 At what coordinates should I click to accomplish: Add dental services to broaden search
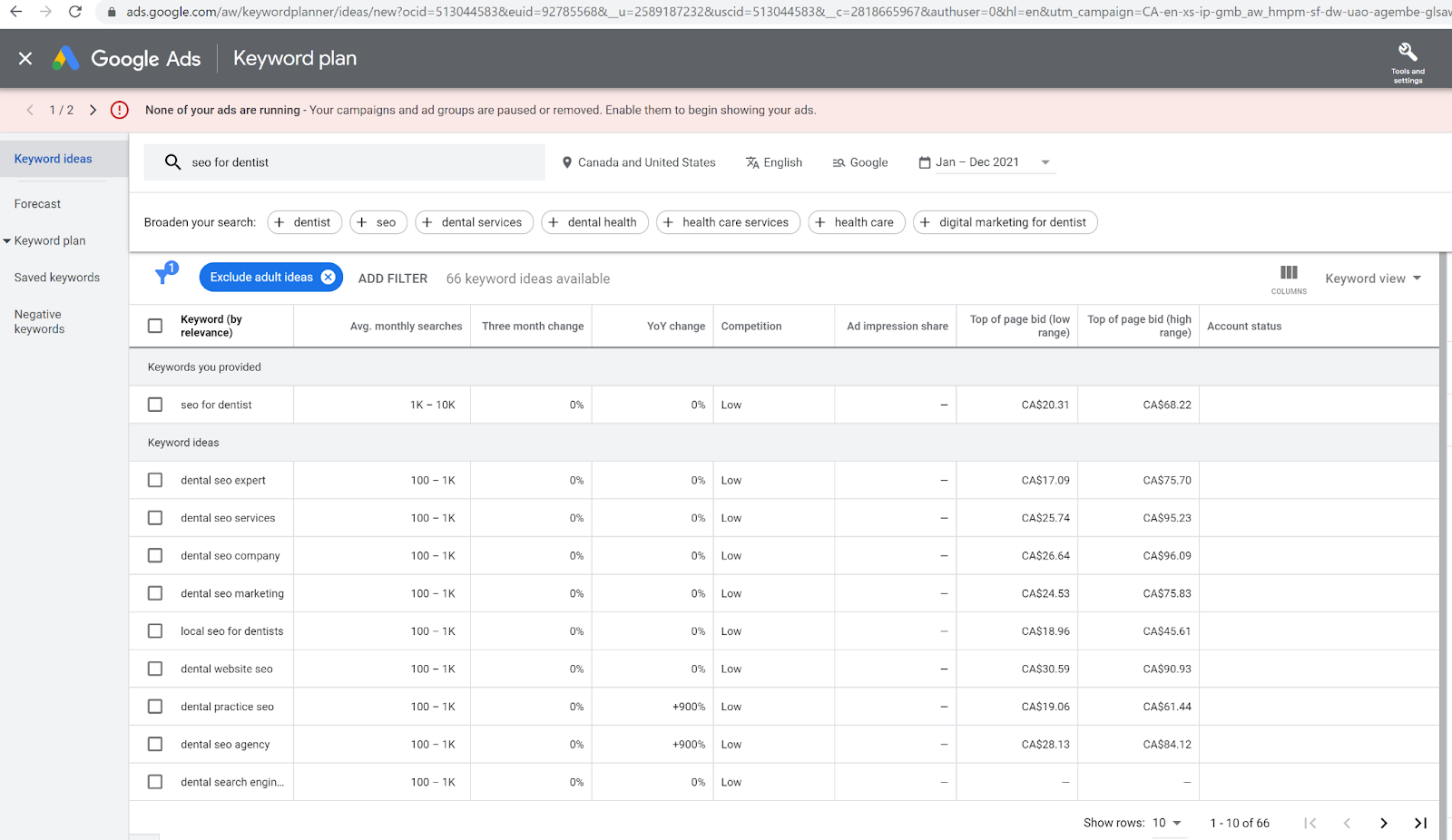pos(474,222)
